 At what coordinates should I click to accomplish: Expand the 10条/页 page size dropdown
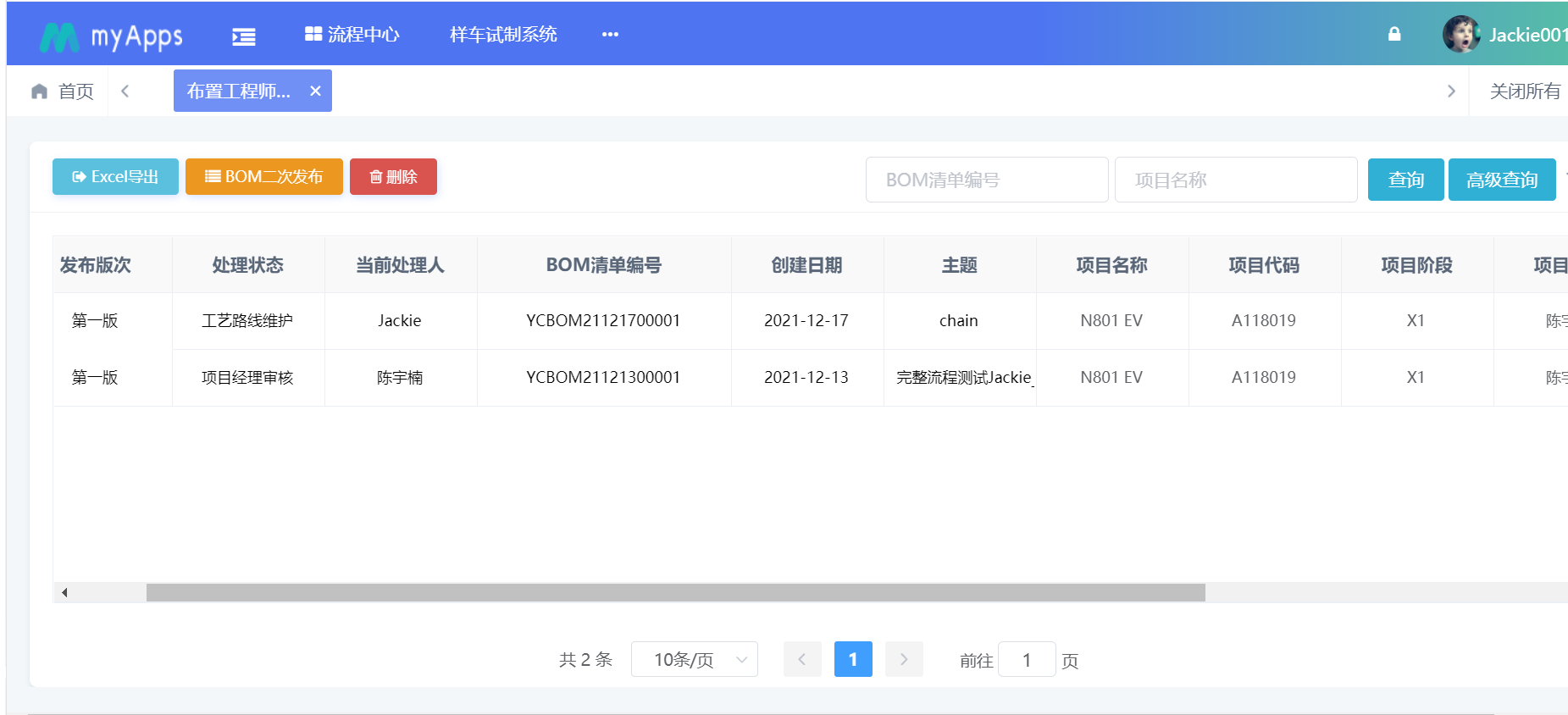click(x=694, y=660)
